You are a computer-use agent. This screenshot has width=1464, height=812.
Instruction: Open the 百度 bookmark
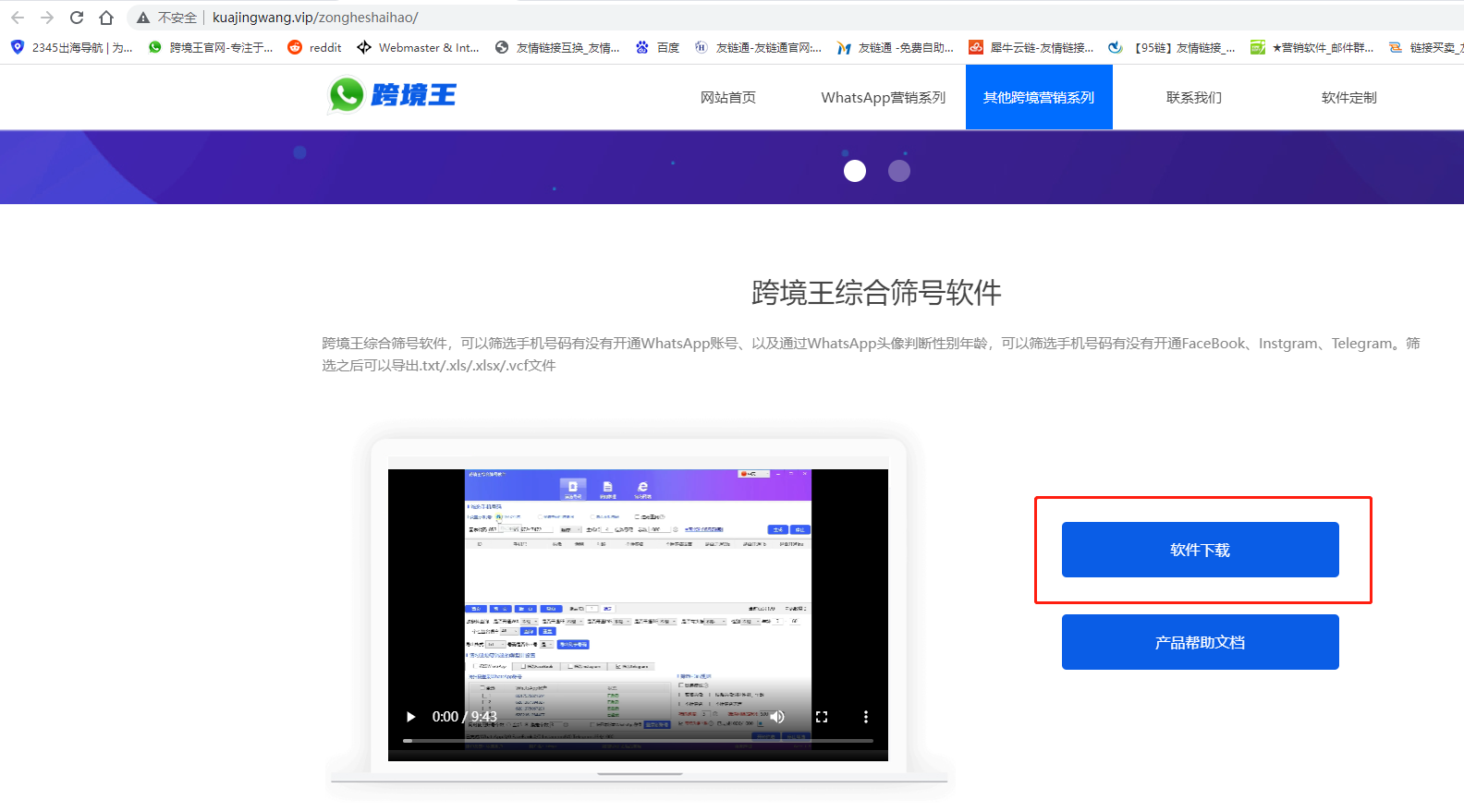(x=657, y=47)
